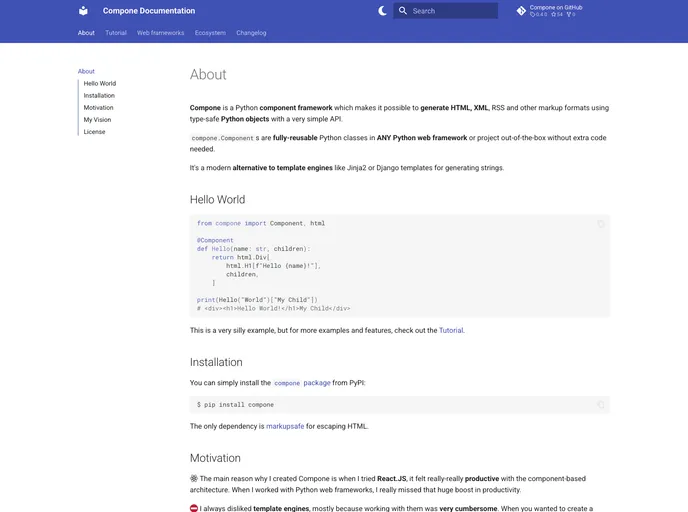Type in the Search input field
The width and height of the screenshot is (688, 512).
coord(452,11)
